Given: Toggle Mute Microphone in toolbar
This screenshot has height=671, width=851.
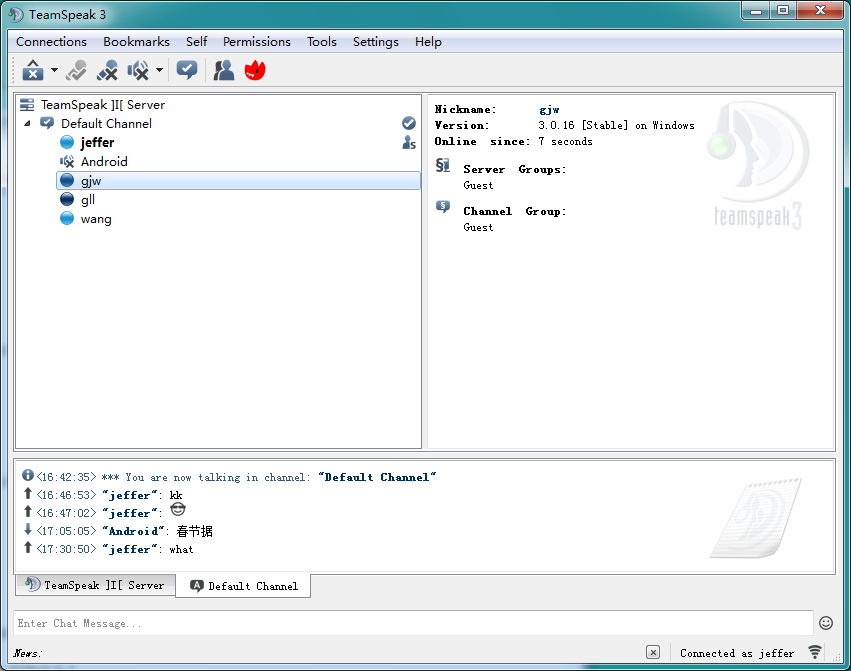Looking at the screenshot, I should [x=107, y=70].
